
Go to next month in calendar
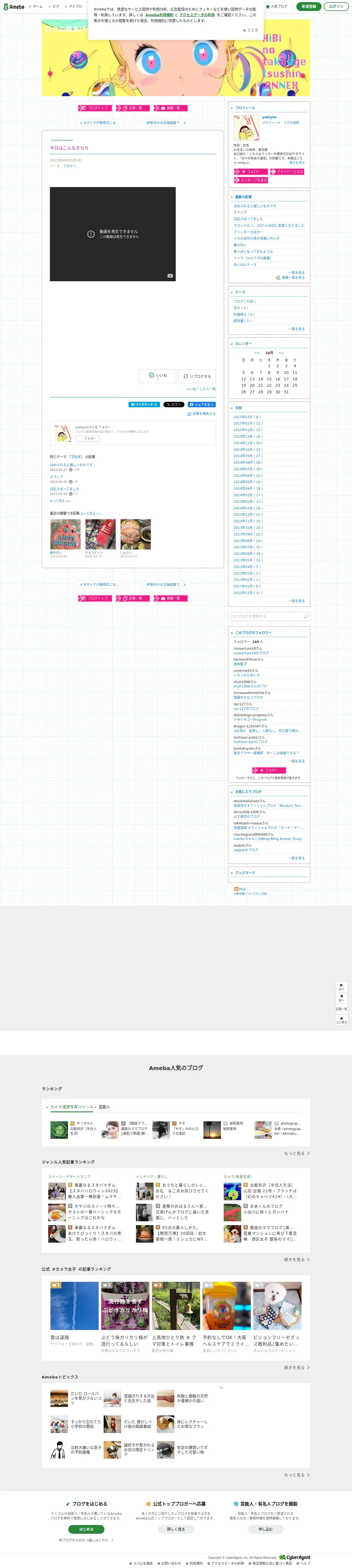pos(281,353)
